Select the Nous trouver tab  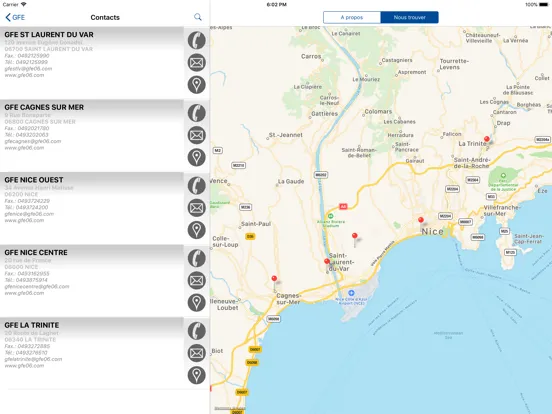point(409,17)
